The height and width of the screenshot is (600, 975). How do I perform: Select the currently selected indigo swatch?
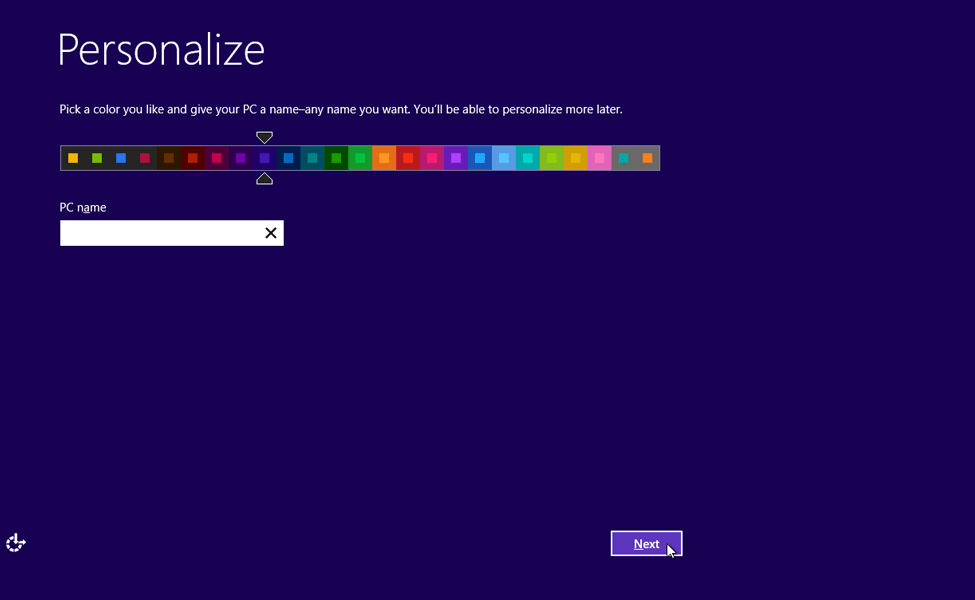coord(264,158)
